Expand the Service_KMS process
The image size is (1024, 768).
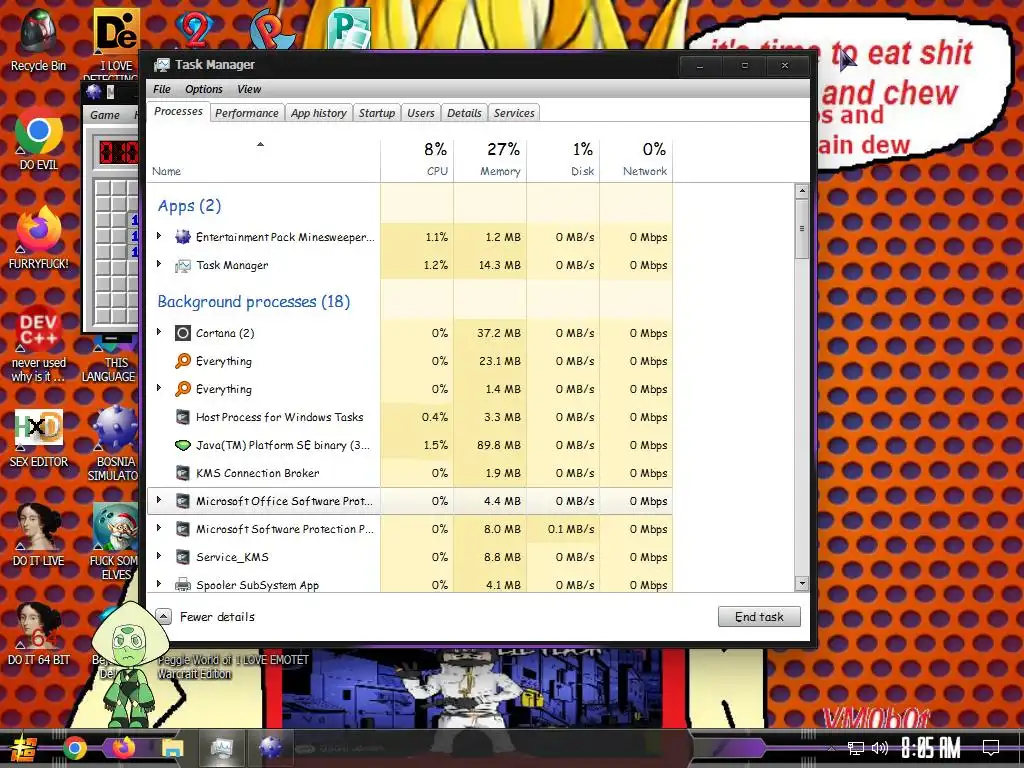click(159, 556)
